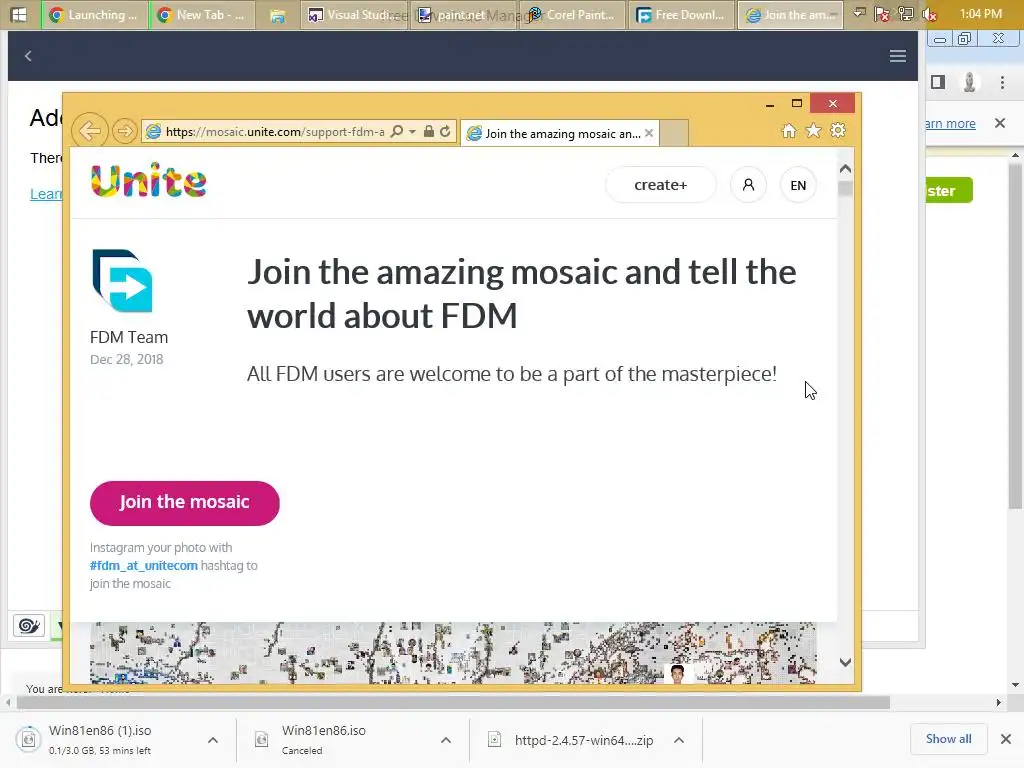This screenshot has height=768, width=1024.
Task: Click the back chevron in FDM dark header
Action: pos(28,56)
